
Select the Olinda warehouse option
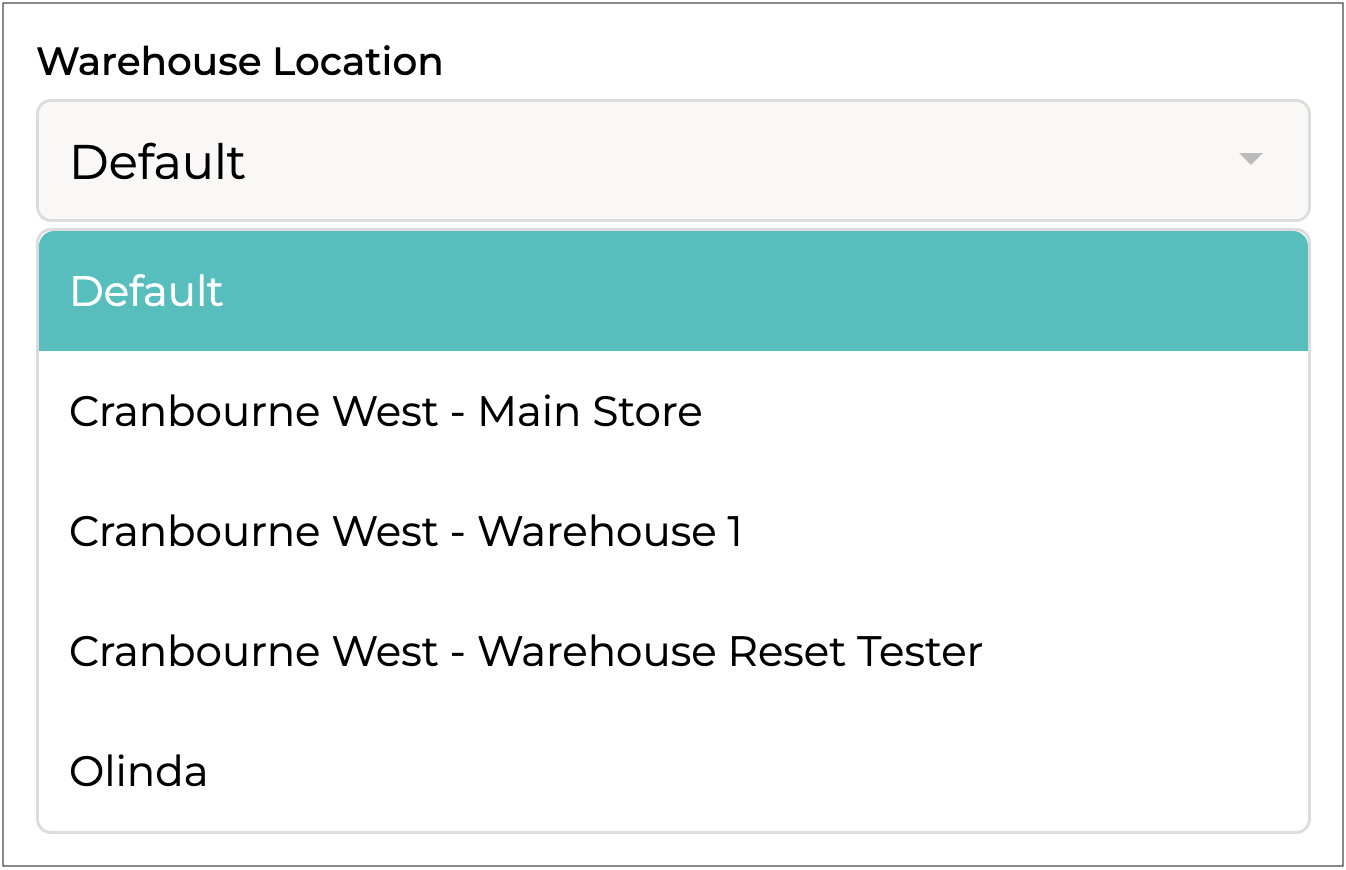pyautogui.click(x=139, y=772)
